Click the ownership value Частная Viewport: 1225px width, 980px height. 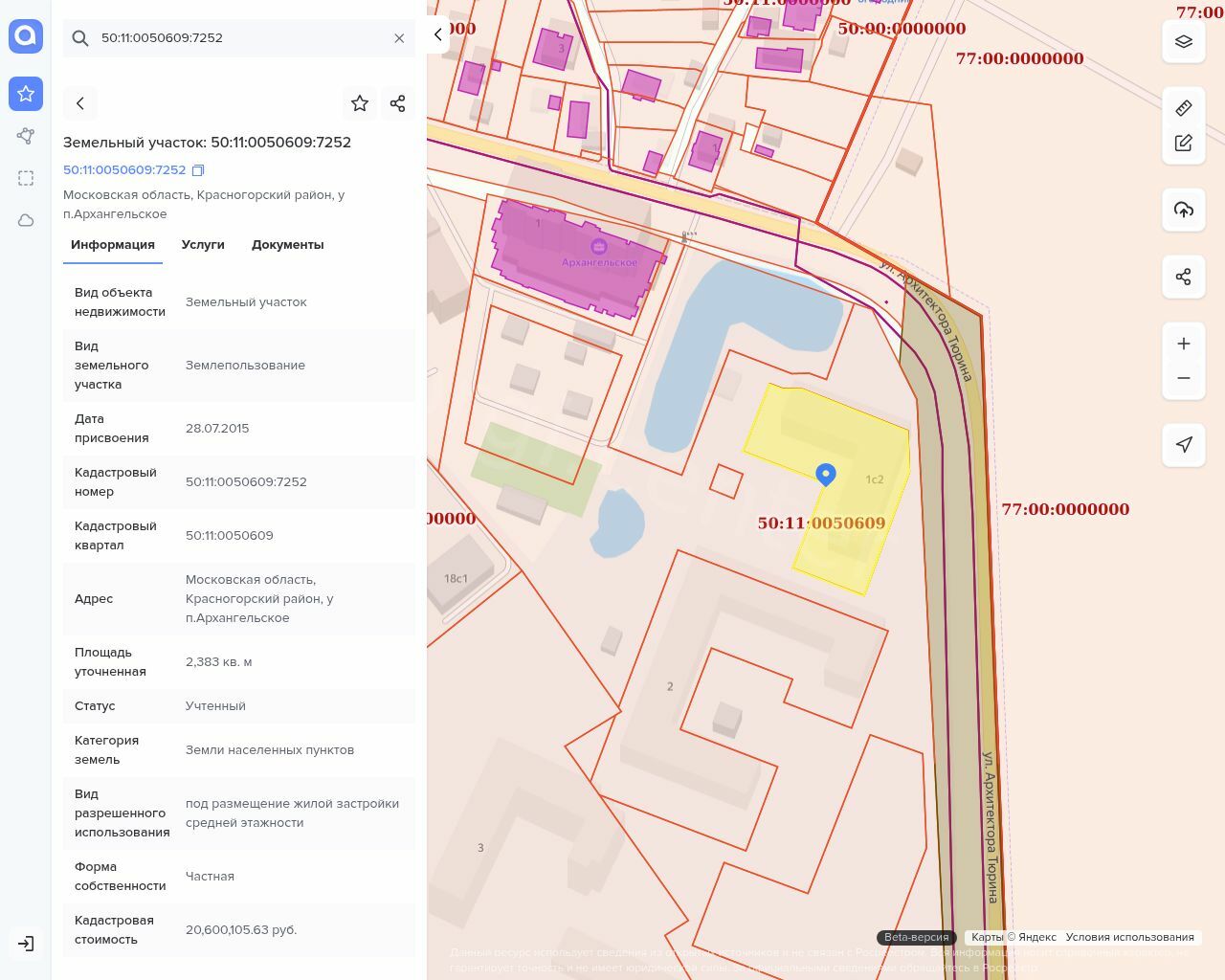(x=210, y=877)
